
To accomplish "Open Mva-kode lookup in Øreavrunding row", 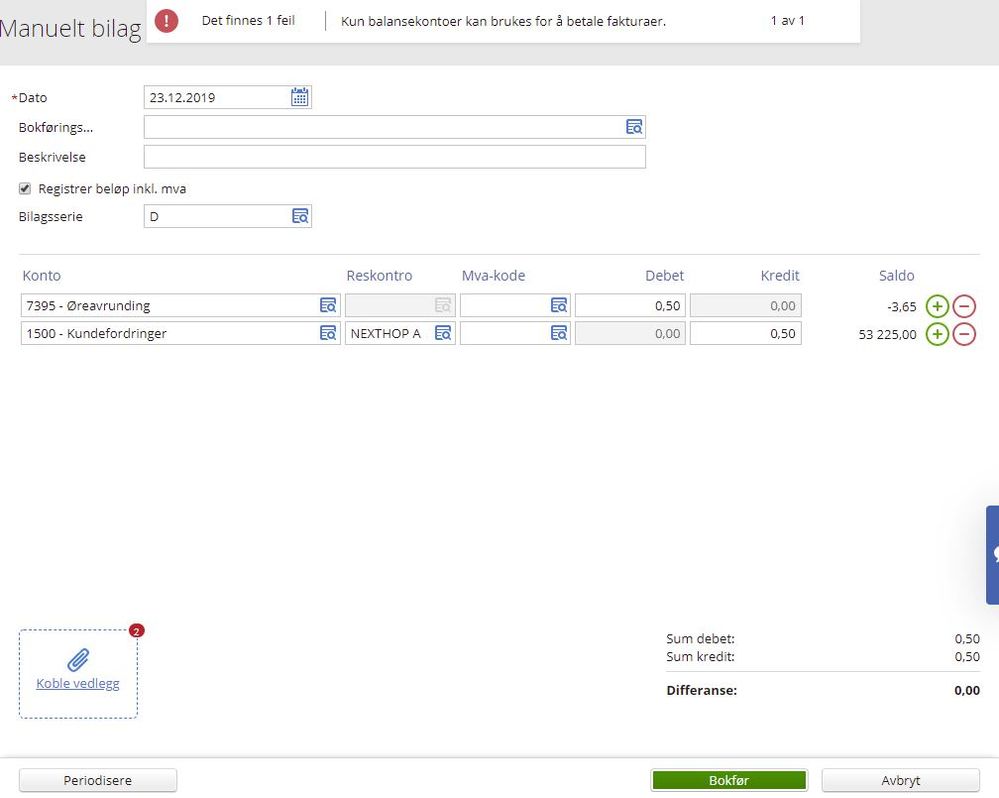I will (558, 305).
